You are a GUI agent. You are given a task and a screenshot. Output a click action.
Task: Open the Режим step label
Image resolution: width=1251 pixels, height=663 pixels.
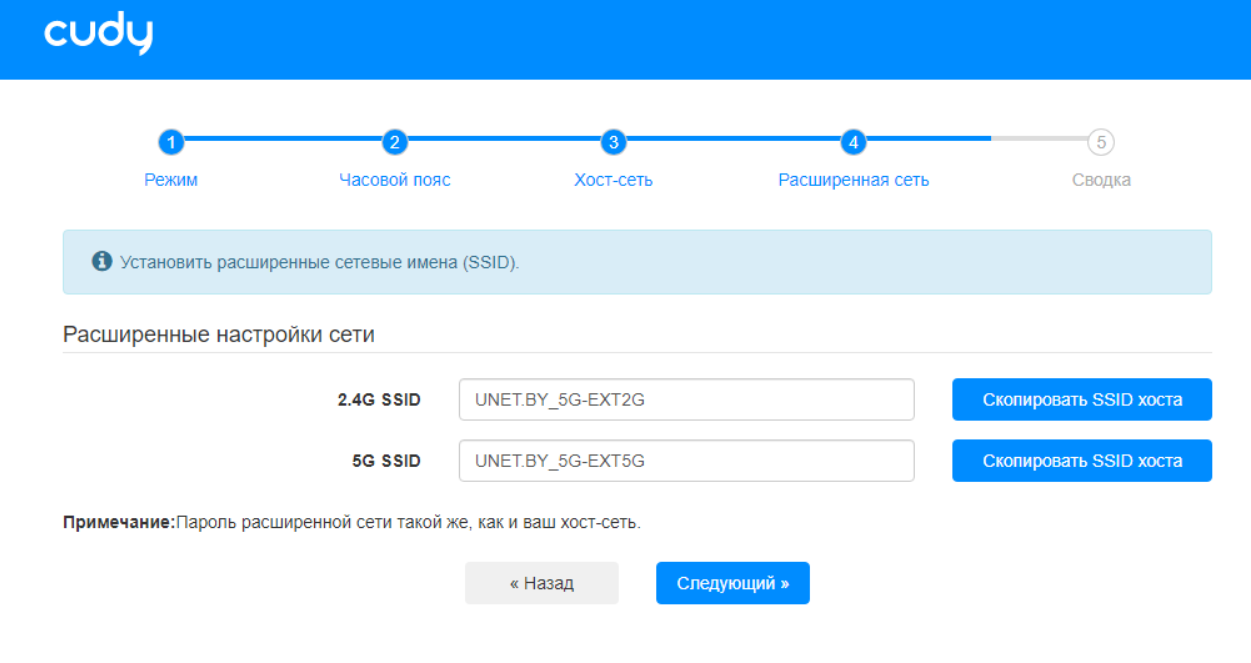click(x=171, y=180)
